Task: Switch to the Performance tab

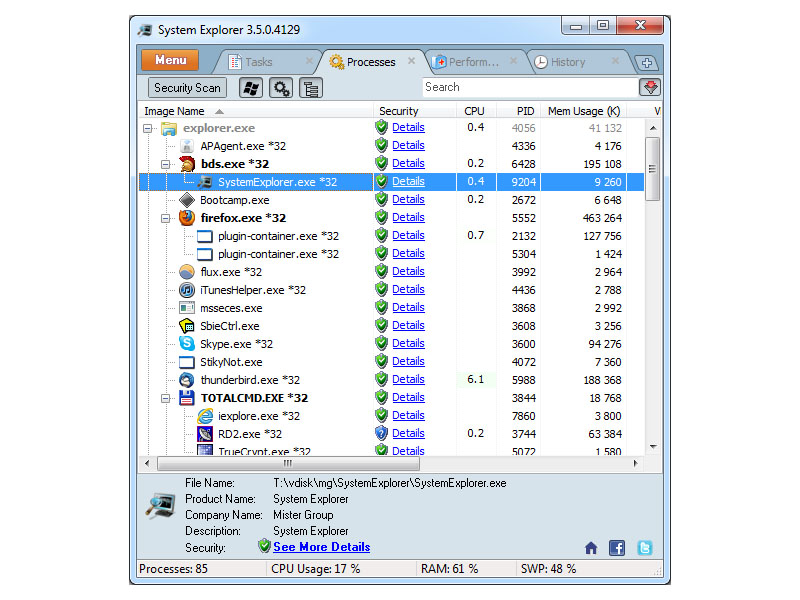Action: click(x=476, y=61)
